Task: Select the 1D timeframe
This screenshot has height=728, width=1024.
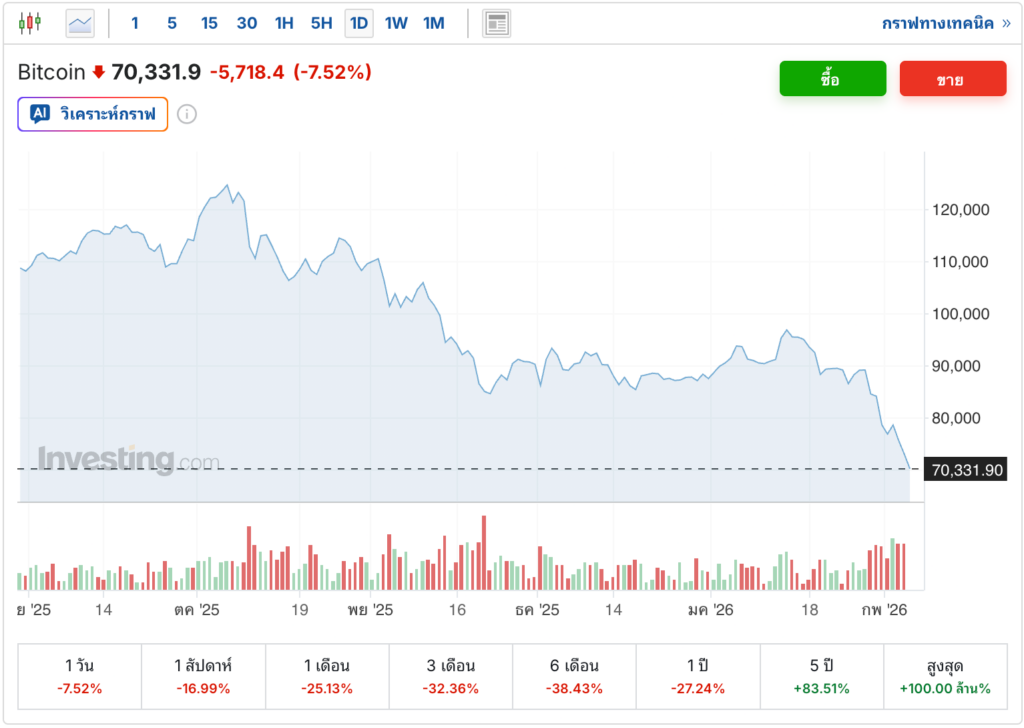Action: click(359, 22)
